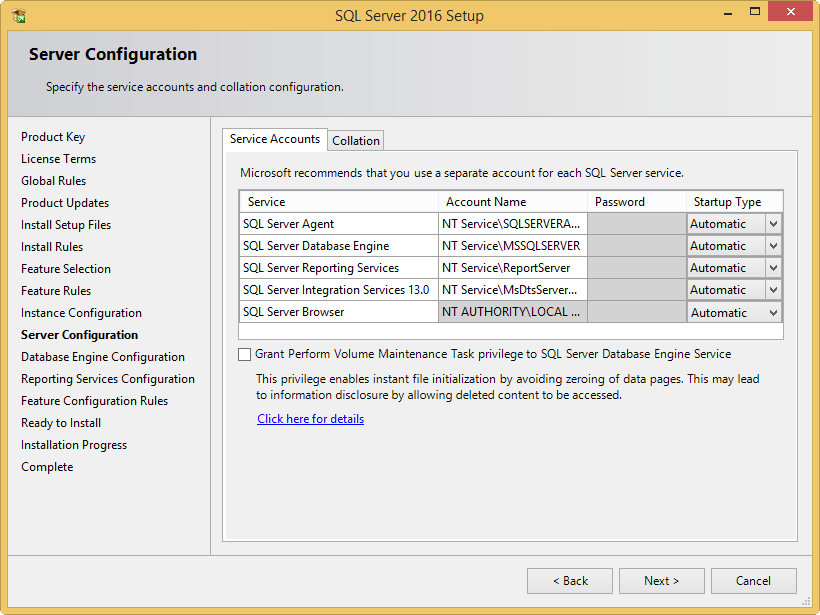Click Global Rules step in sidebar
Image resolution: width=820 pixels, height=615 pixels.
[x=53, y=181]
